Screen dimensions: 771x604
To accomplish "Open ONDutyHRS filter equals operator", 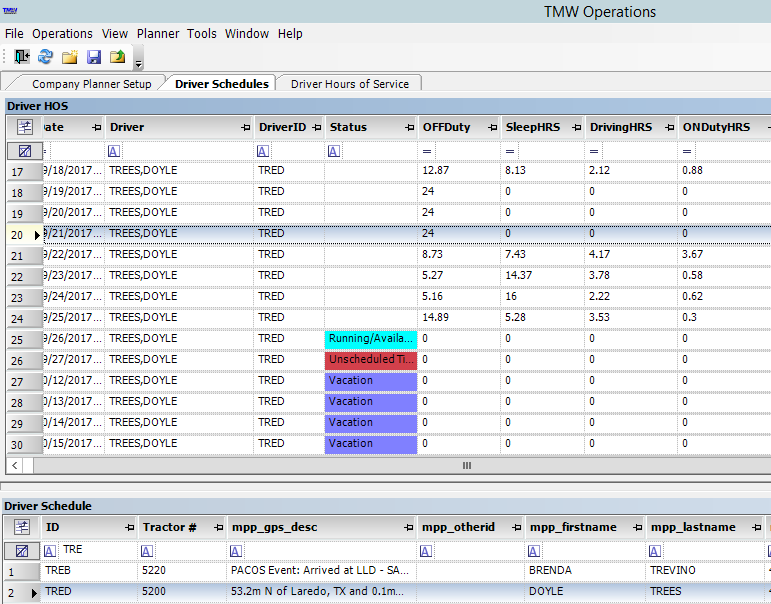I will click(x=687, y=151).
